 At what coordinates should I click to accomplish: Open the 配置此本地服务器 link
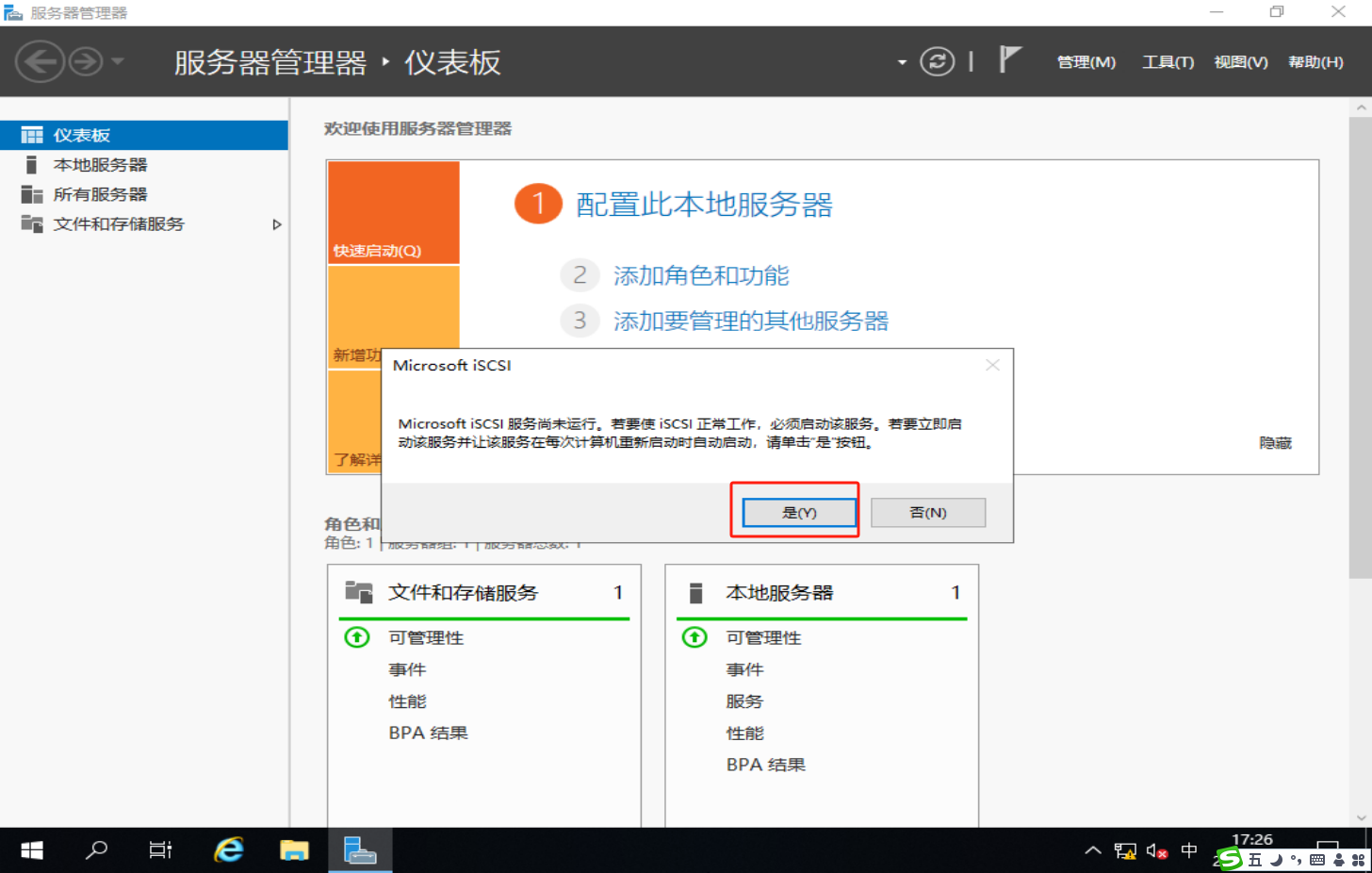tap(704, 205)
